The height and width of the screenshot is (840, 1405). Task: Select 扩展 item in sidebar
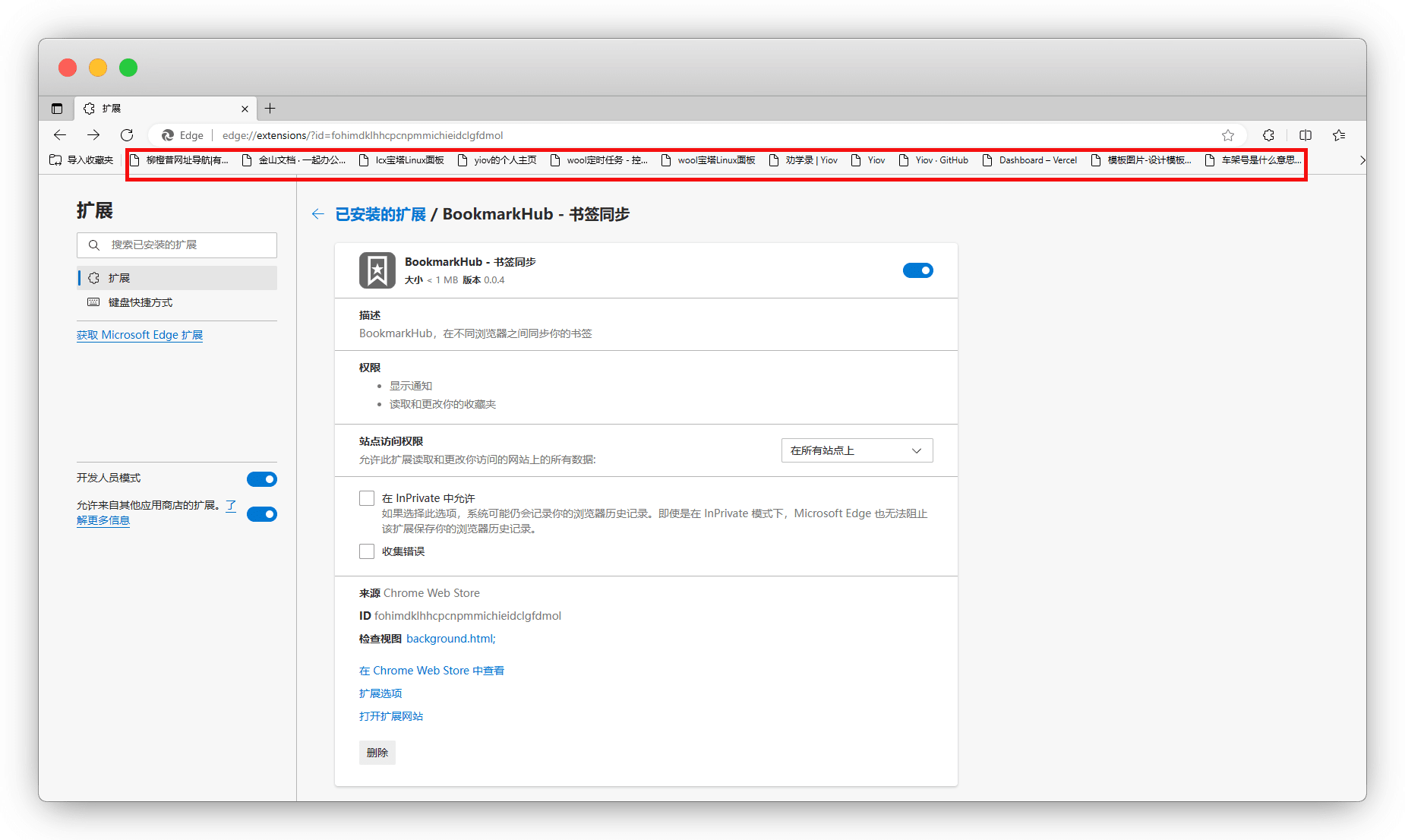point(119,278)
